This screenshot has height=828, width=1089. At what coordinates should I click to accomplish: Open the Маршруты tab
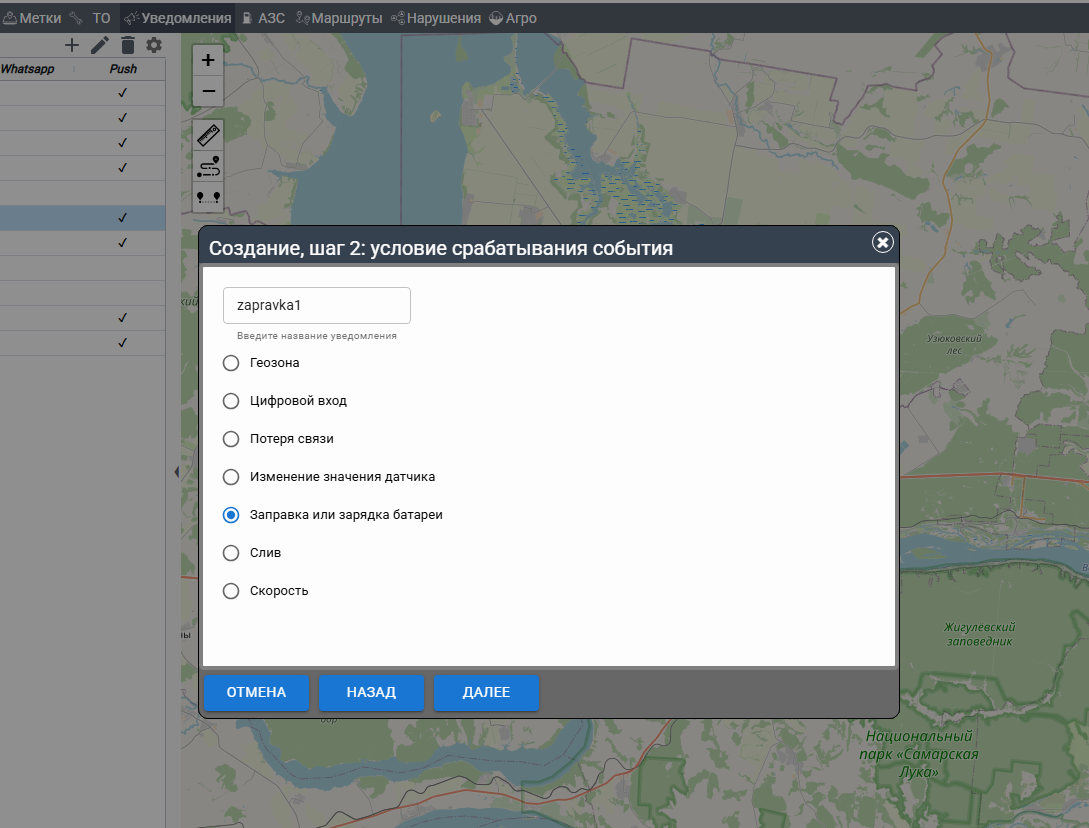[x=340, y=18]
